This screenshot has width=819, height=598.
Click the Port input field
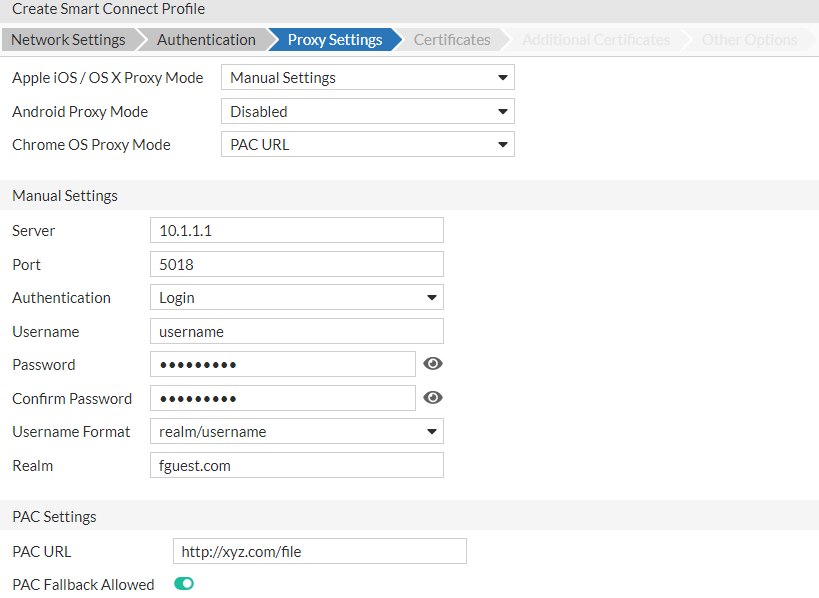point(297,264)
